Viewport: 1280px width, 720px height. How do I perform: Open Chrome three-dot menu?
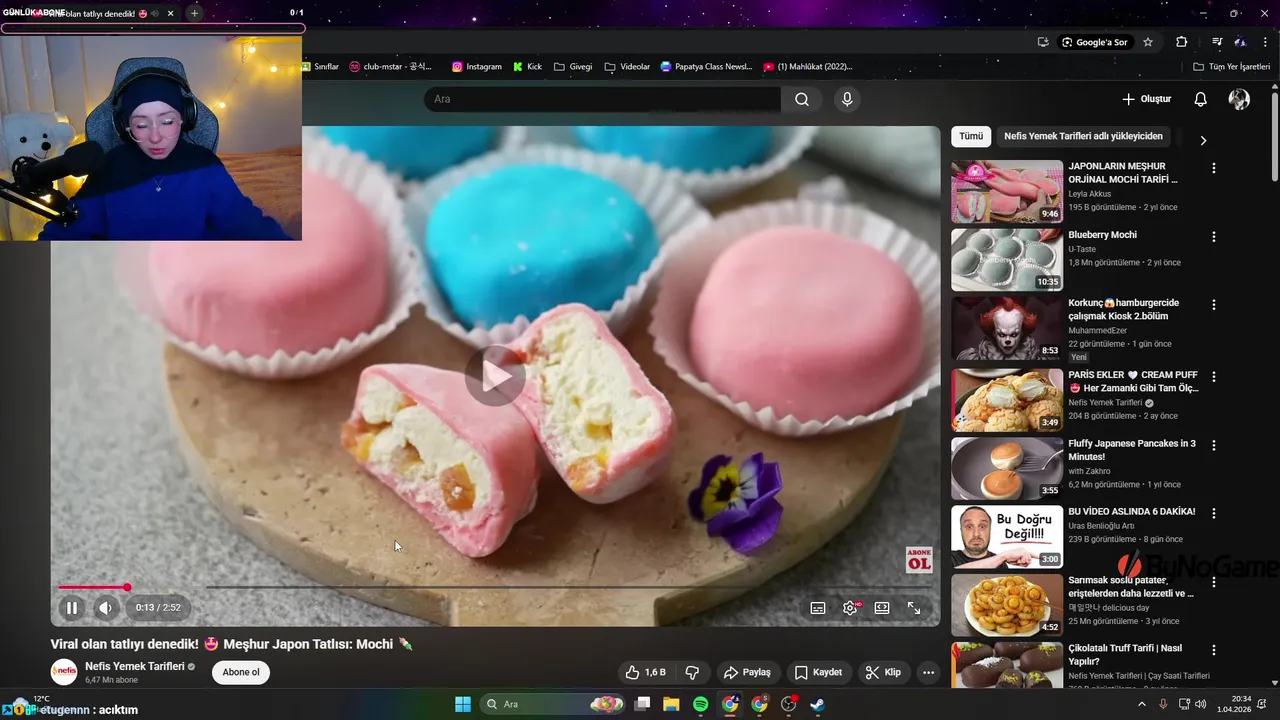1264,42
